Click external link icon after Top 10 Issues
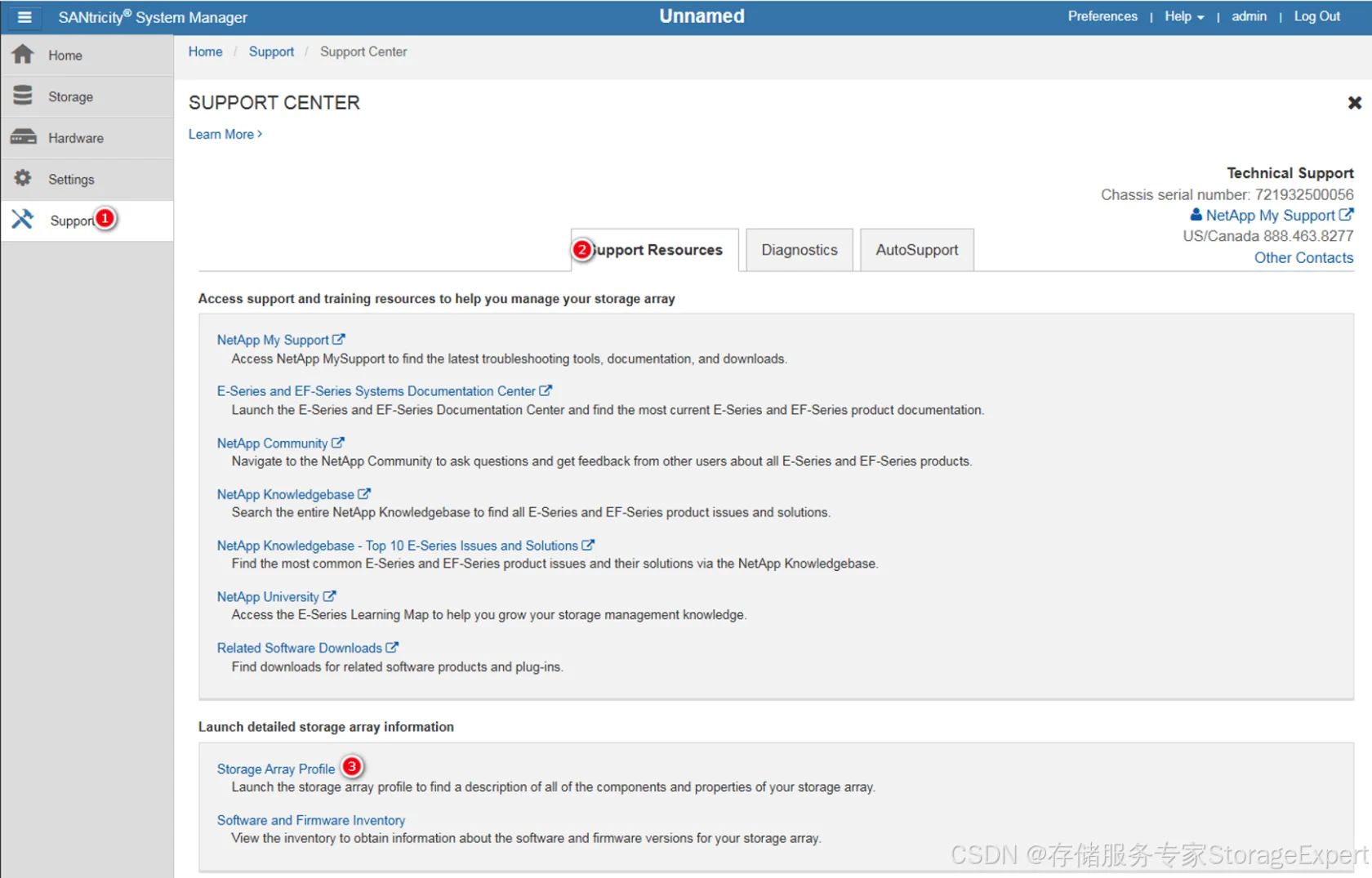The height and width of the screenshot is (878, 1372). (x=588, y=545)
